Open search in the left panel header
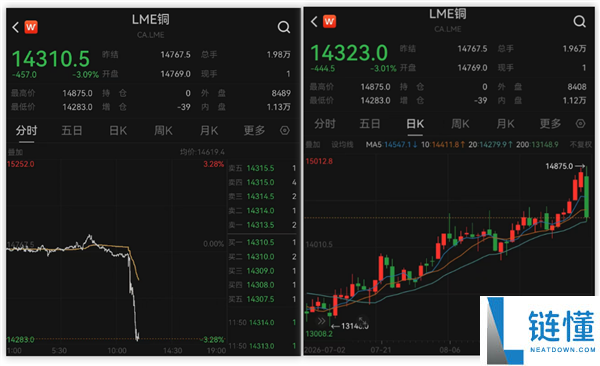The image size is (600, 366). click(284, 27)
